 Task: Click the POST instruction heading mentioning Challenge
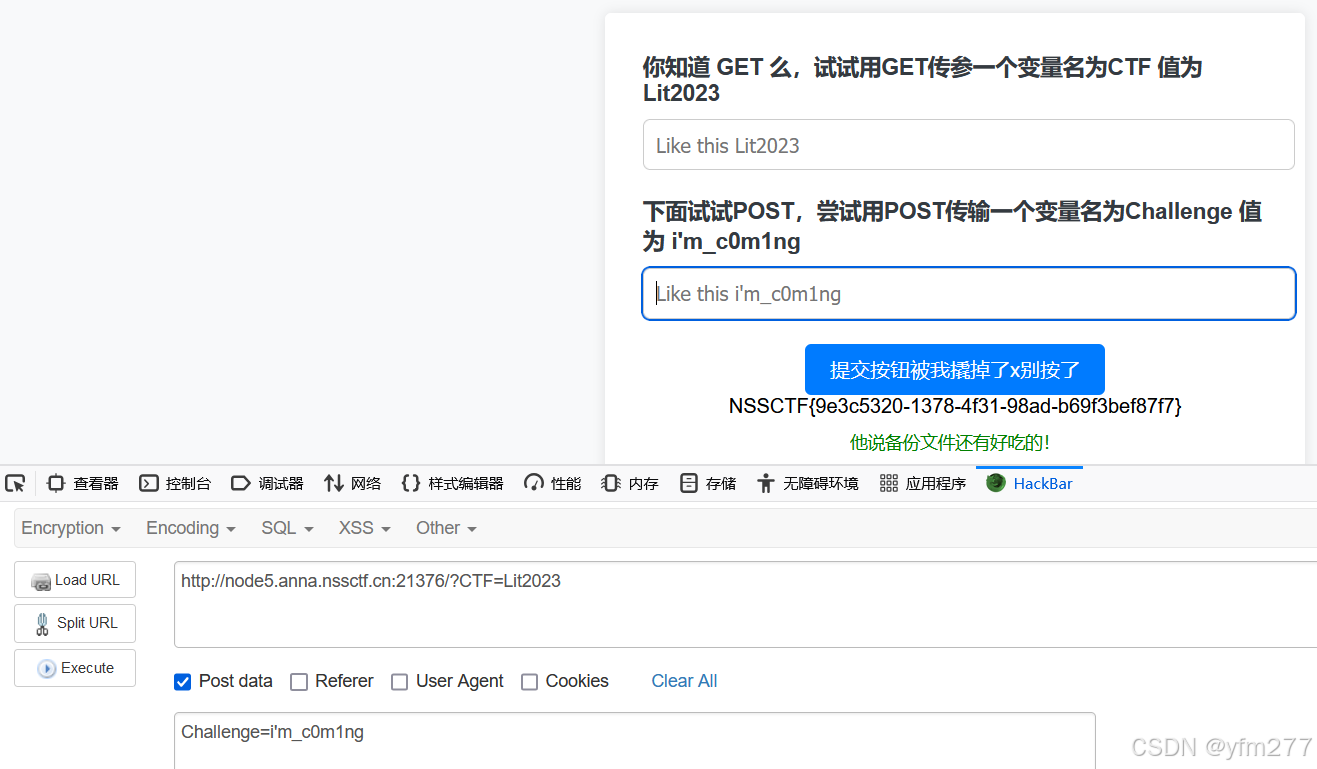click(x=952, y=227)
